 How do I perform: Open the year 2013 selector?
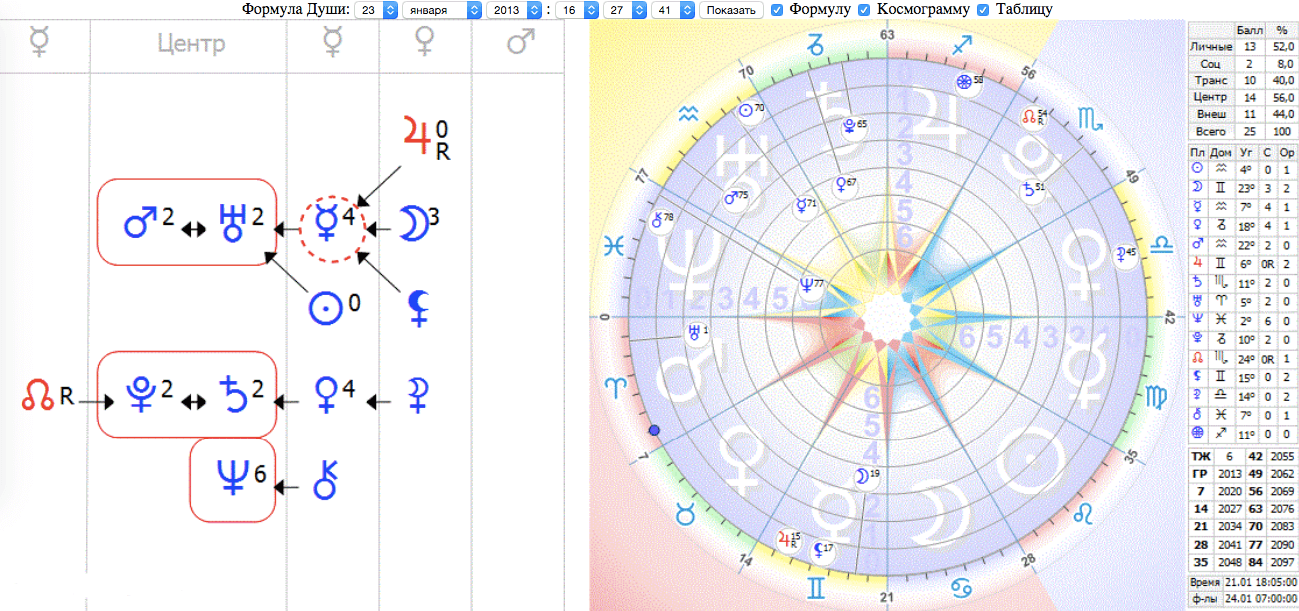[x=513, y=10]
